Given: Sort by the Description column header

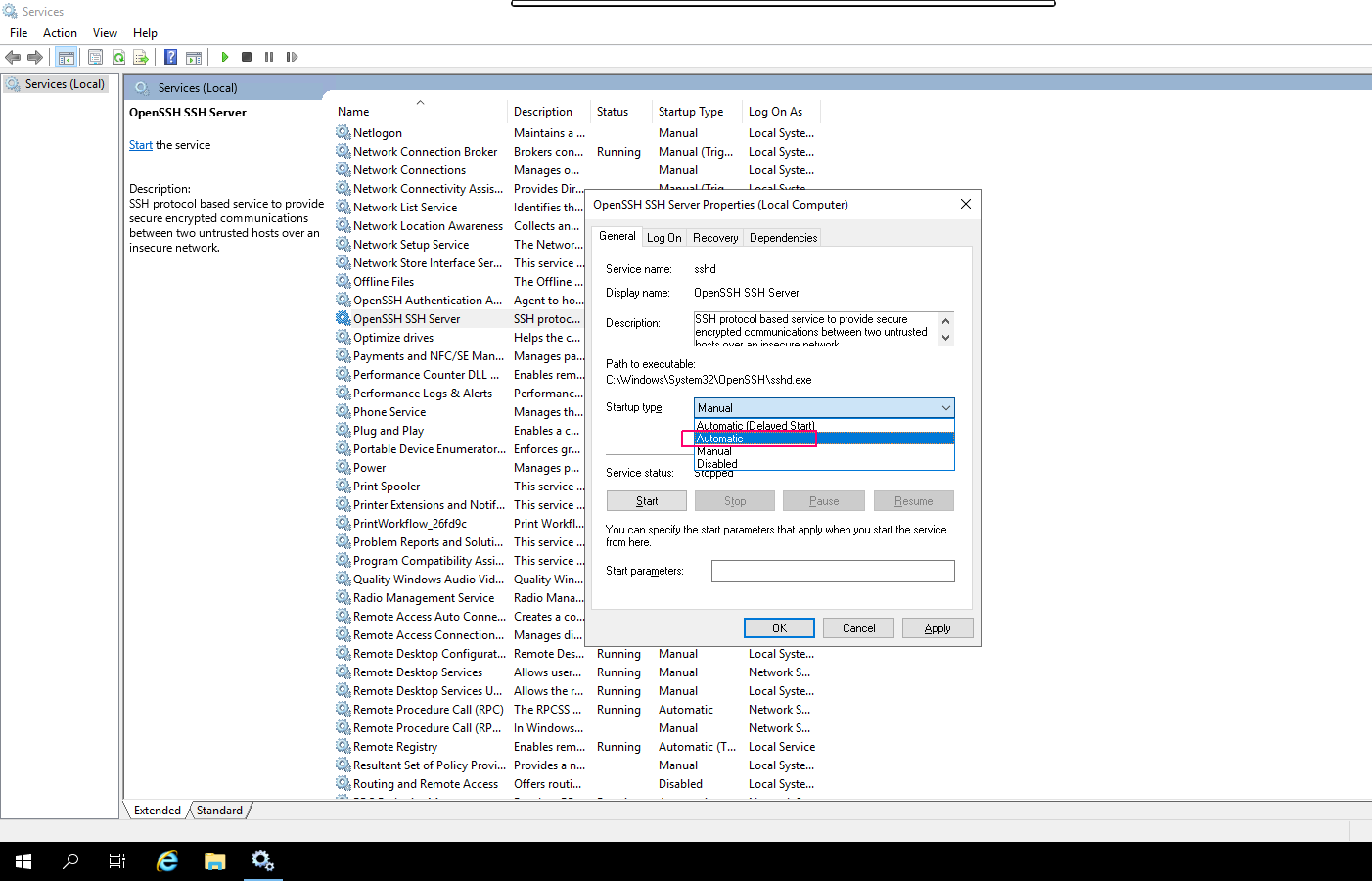Looking at the screenshot, I should pos(550,112).
